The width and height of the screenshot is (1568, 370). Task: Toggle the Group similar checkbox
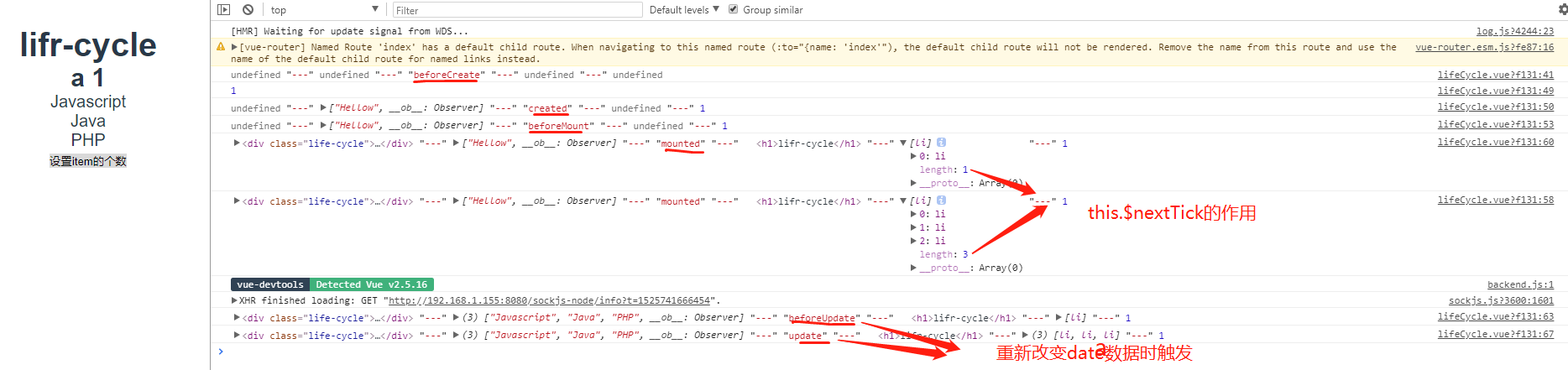[x=733, y=9]
